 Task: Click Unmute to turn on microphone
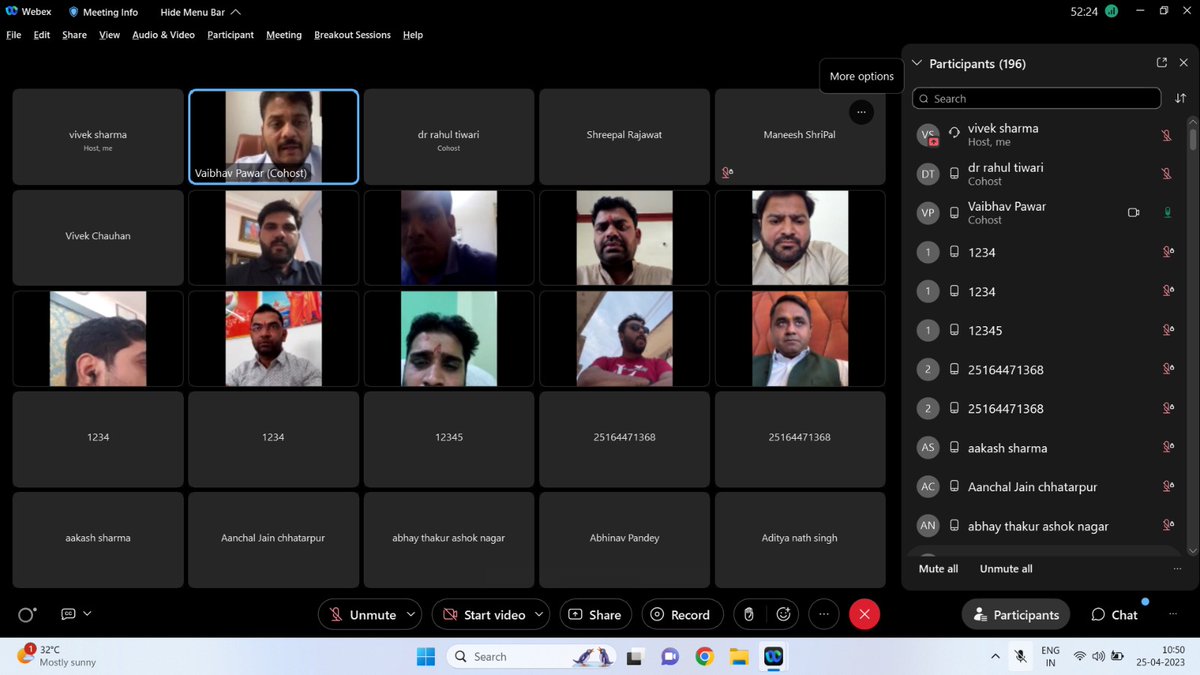point(362,614)
